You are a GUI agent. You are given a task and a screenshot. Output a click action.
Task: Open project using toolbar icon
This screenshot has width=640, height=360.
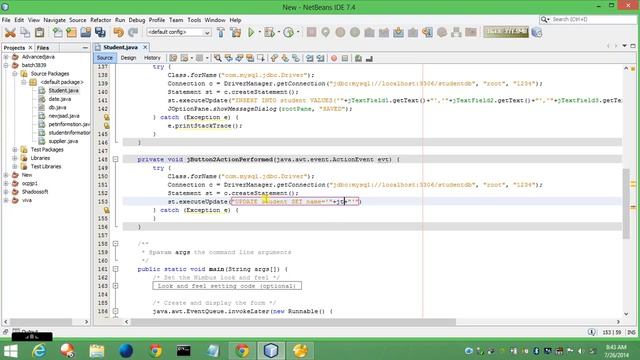(86, 32)
